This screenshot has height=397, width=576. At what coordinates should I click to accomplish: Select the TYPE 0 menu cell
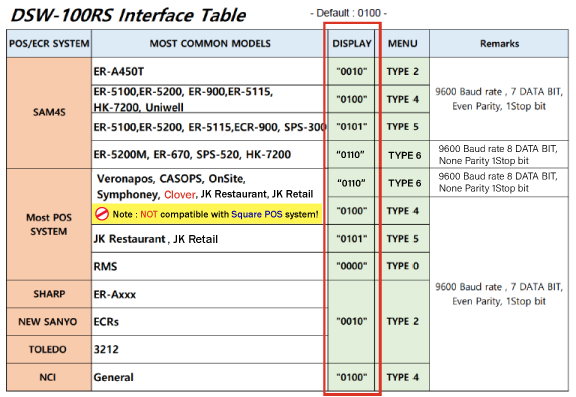pos(403,266)
